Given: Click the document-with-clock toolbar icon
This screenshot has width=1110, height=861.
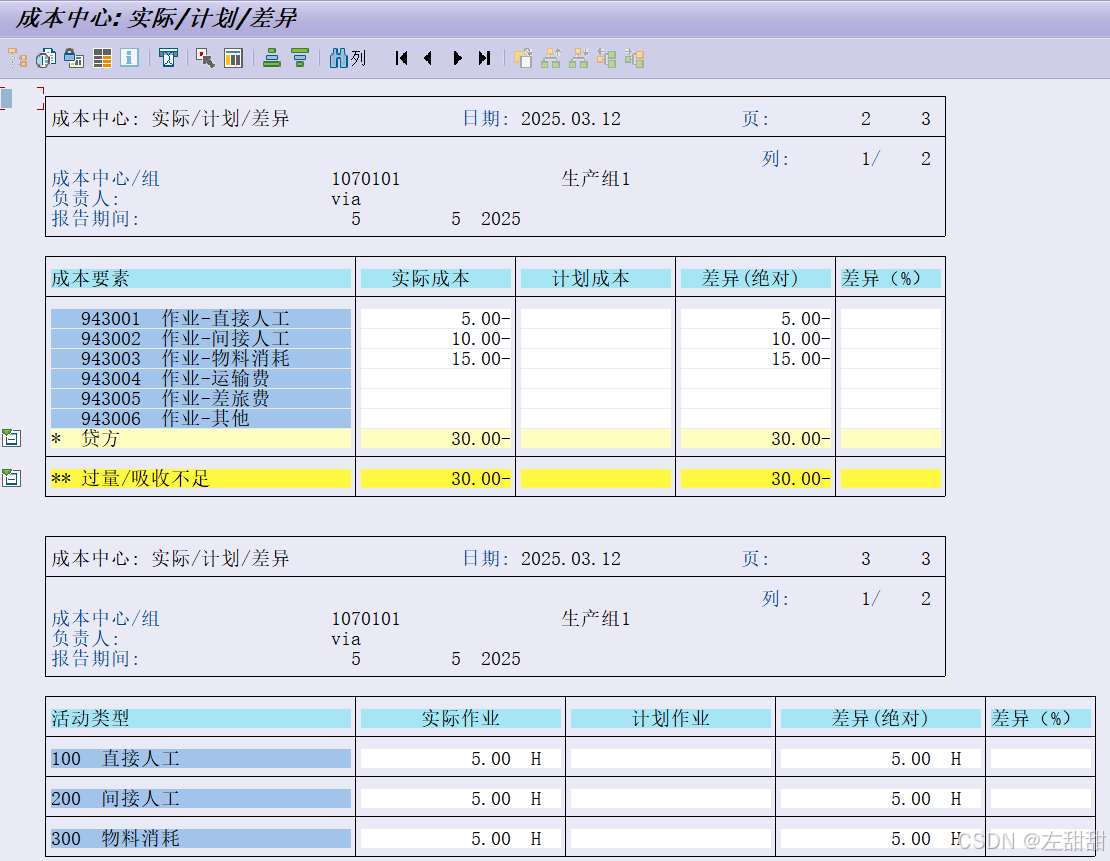Looking at the screenshot, I should pos(46,58).
